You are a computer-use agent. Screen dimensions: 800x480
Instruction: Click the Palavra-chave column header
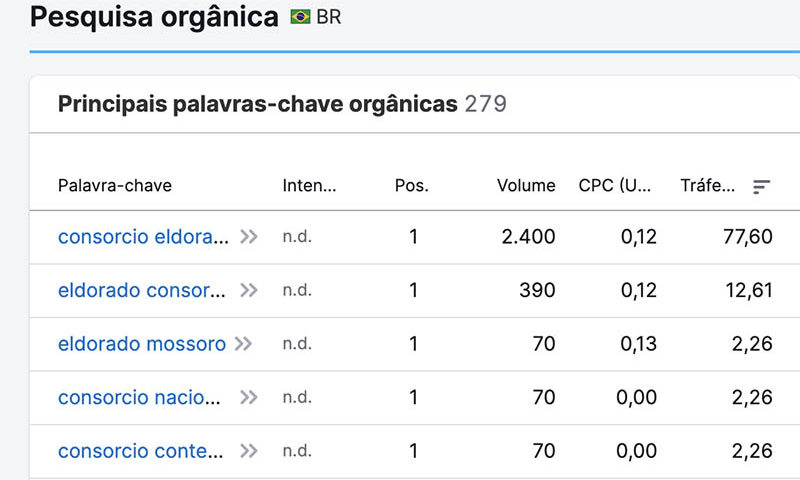pos(115,186)
